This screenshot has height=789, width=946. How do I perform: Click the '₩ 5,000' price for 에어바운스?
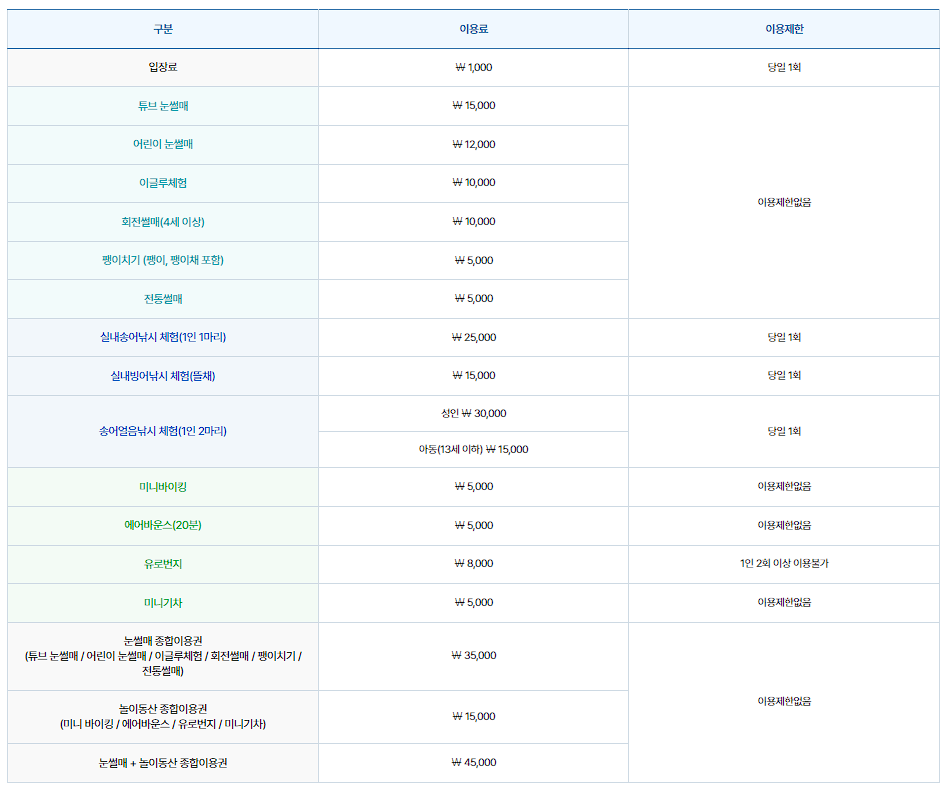point(474,525)
